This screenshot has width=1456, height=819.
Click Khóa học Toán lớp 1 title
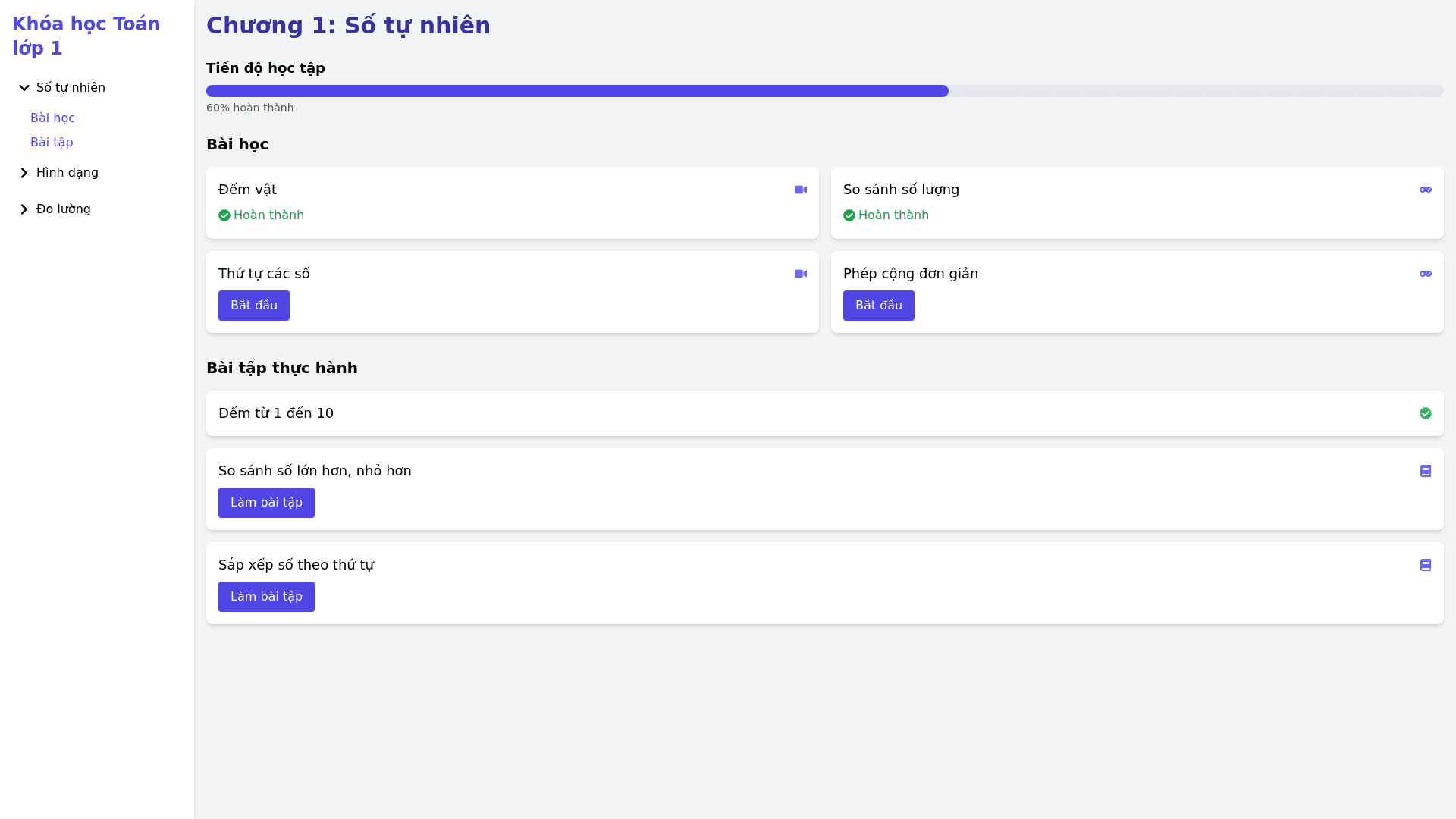click(86, 36)
